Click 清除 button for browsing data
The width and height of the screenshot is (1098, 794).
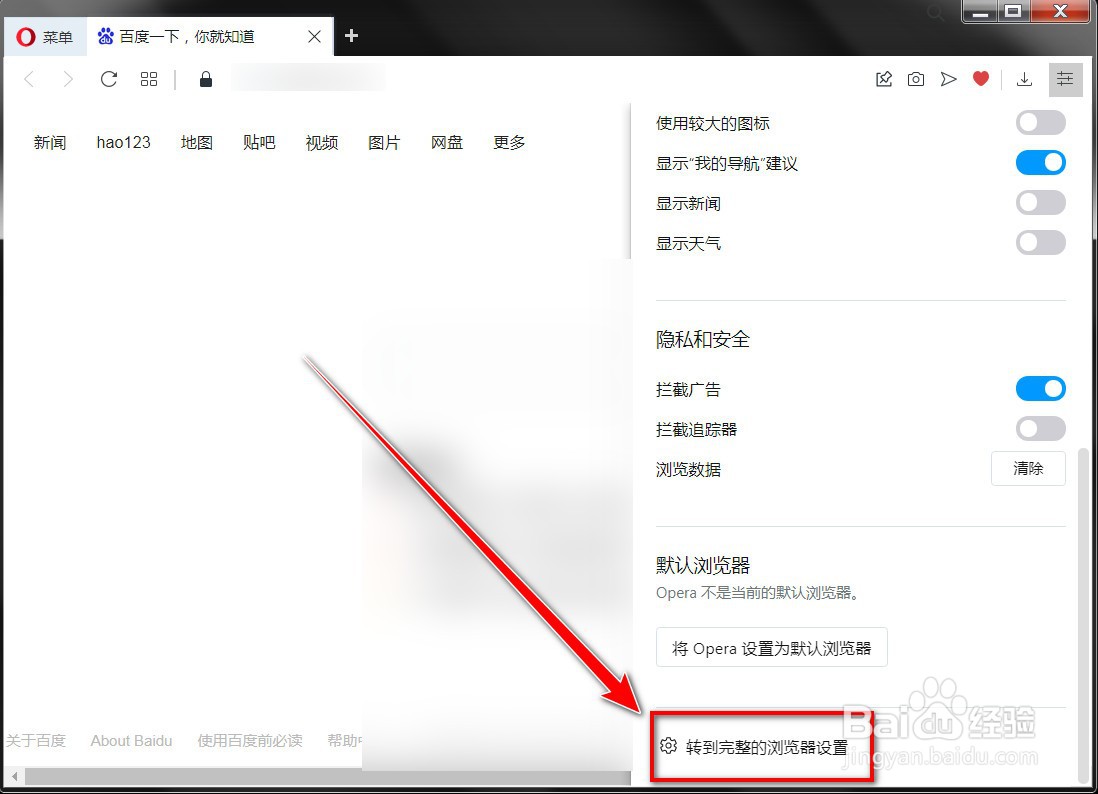click(x=1028, y=468)
